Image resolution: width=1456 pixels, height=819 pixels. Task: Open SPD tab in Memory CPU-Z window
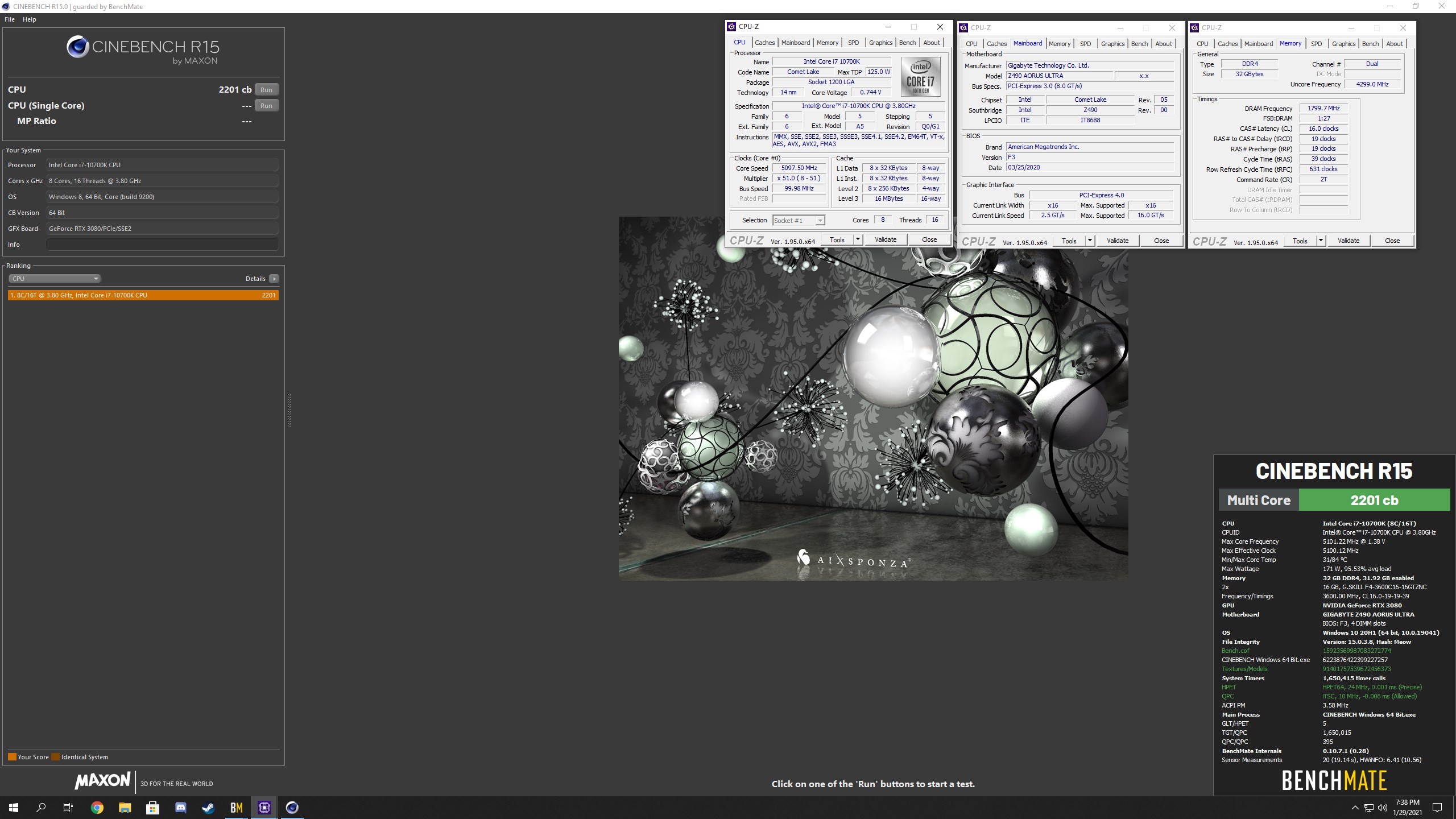coord(1316,44)
